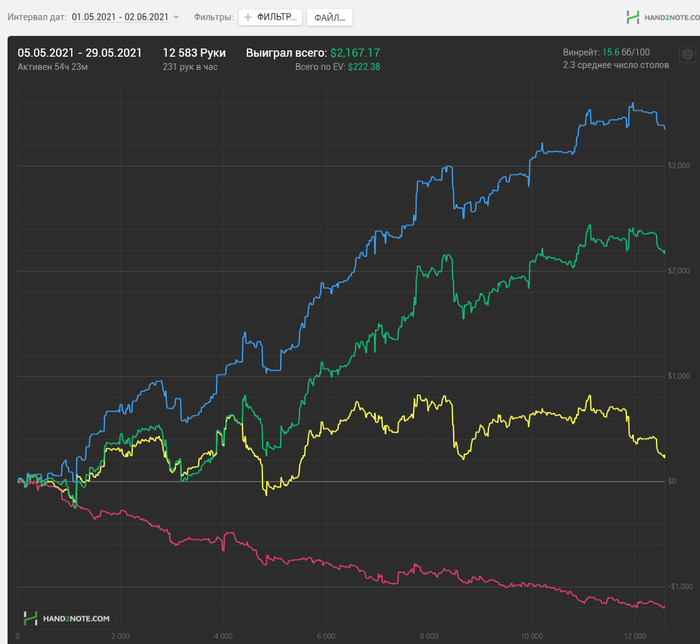Open the ФАЙЛ filter button
The height and width of the screenshot is (644, 700).
(x=329, y=17)
